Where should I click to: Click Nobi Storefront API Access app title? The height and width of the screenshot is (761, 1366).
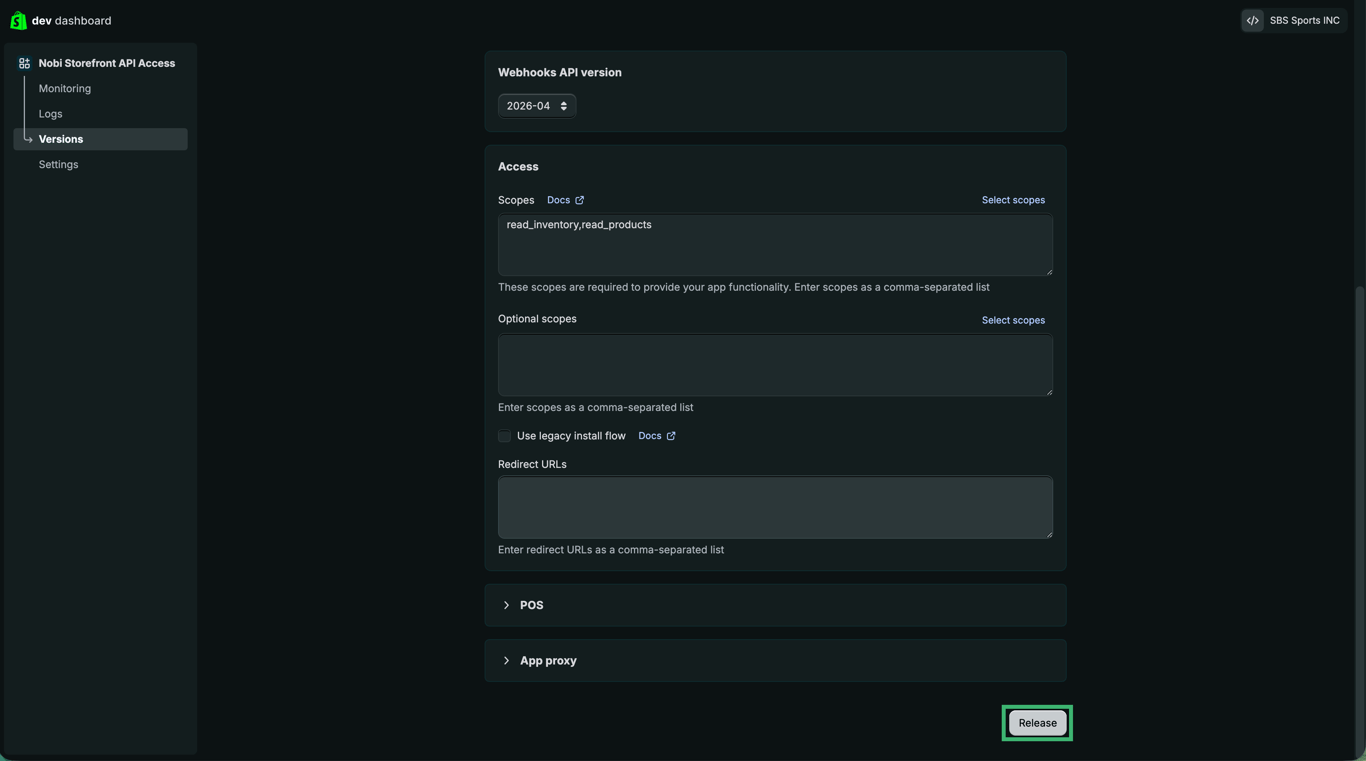(107, 63)
